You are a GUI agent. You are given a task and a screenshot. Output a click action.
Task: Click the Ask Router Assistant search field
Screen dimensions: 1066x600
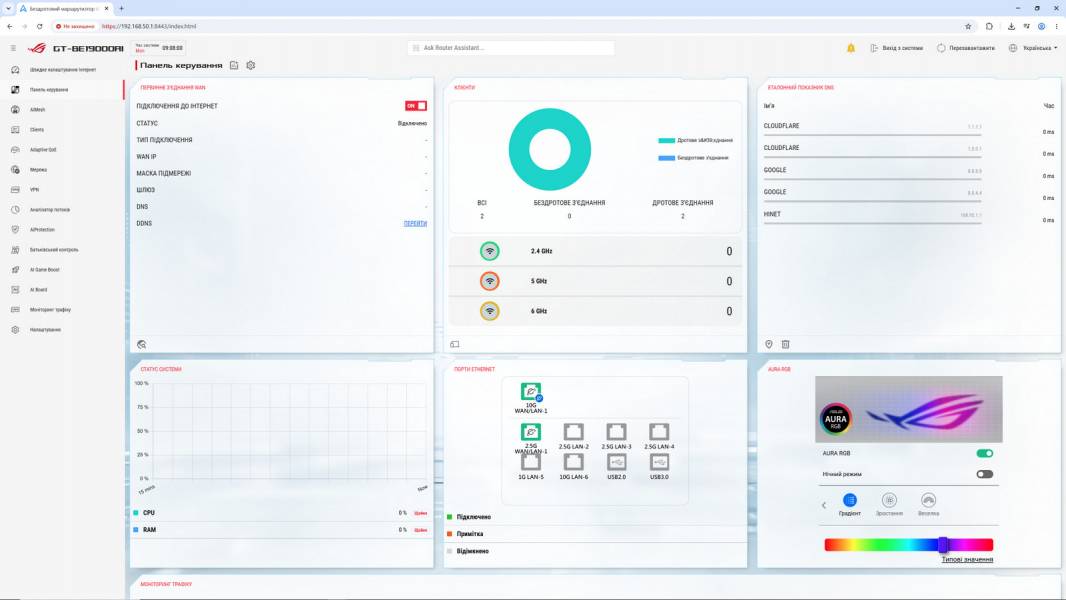click(511, 48)
